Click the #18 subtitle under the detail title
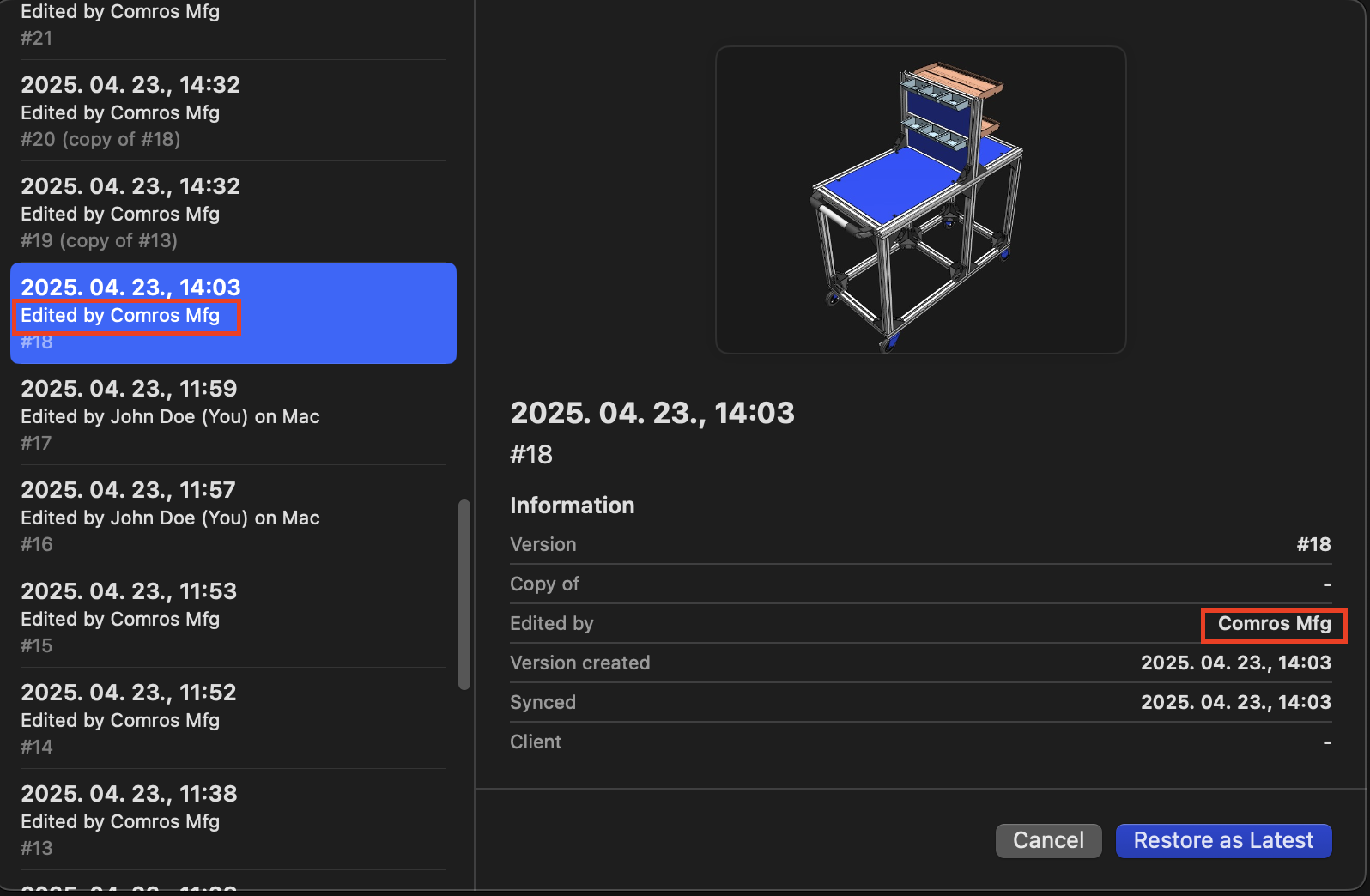Viewport: 1370px width, 896px height. click(x=531, y=455)
